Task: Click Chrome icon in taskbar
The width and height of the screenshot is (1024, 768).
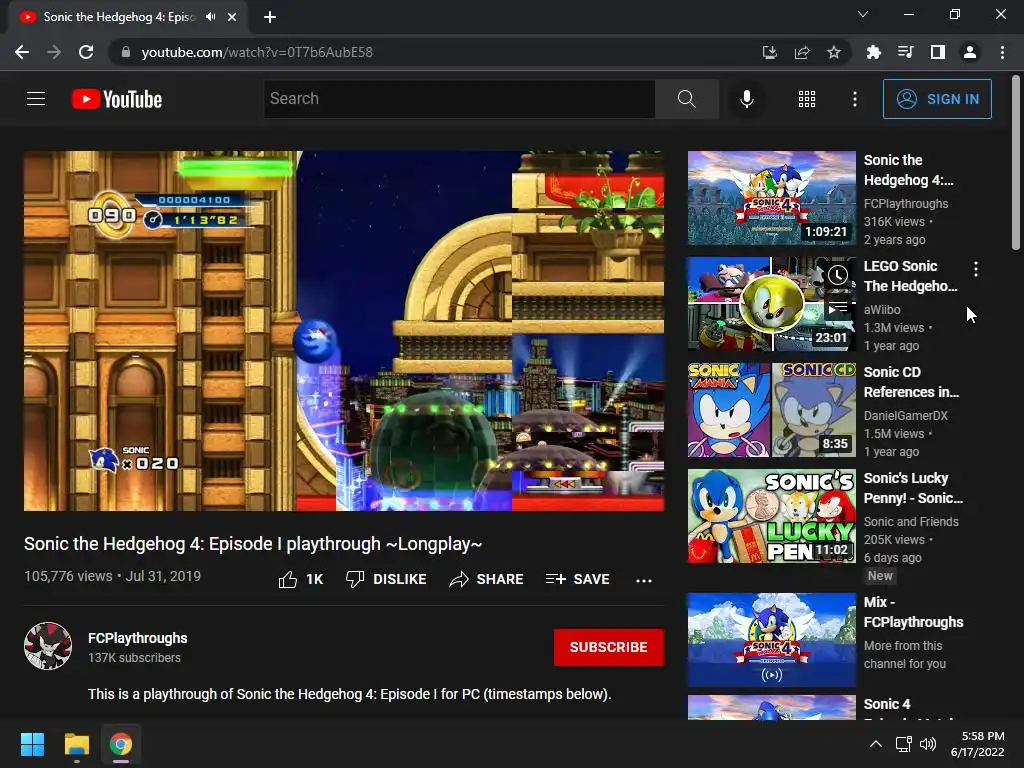Action: click(x=121, y=744)
